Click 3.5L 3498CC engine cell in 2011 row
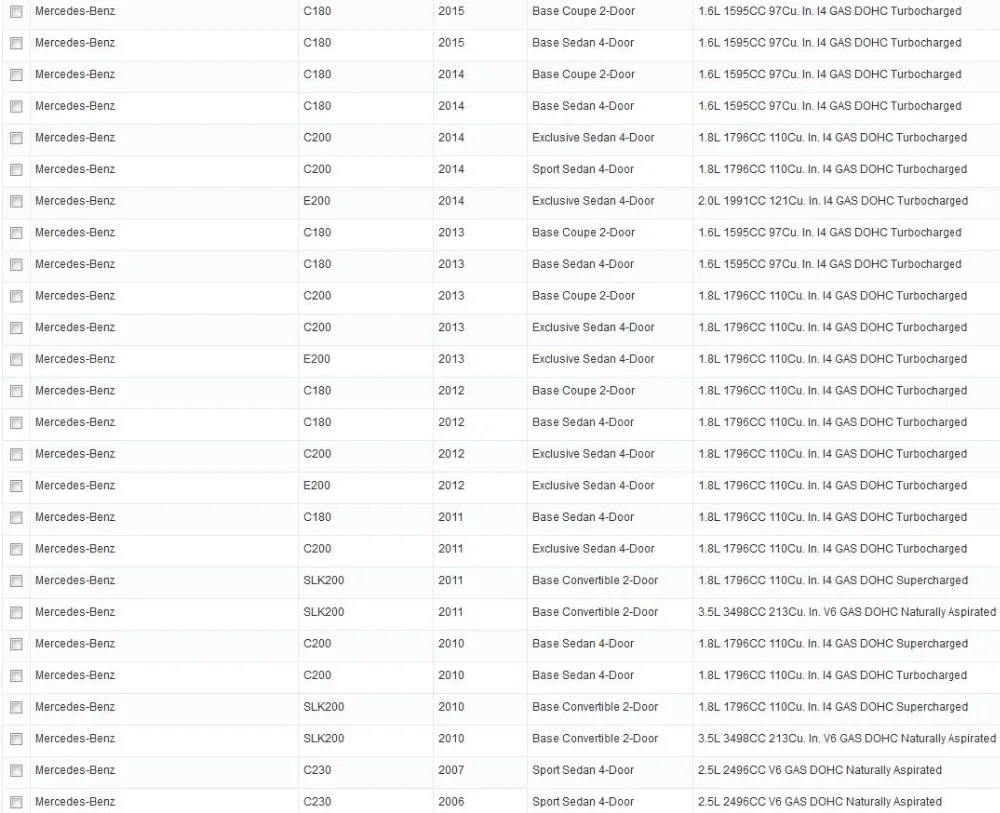 tap(846, 612)
